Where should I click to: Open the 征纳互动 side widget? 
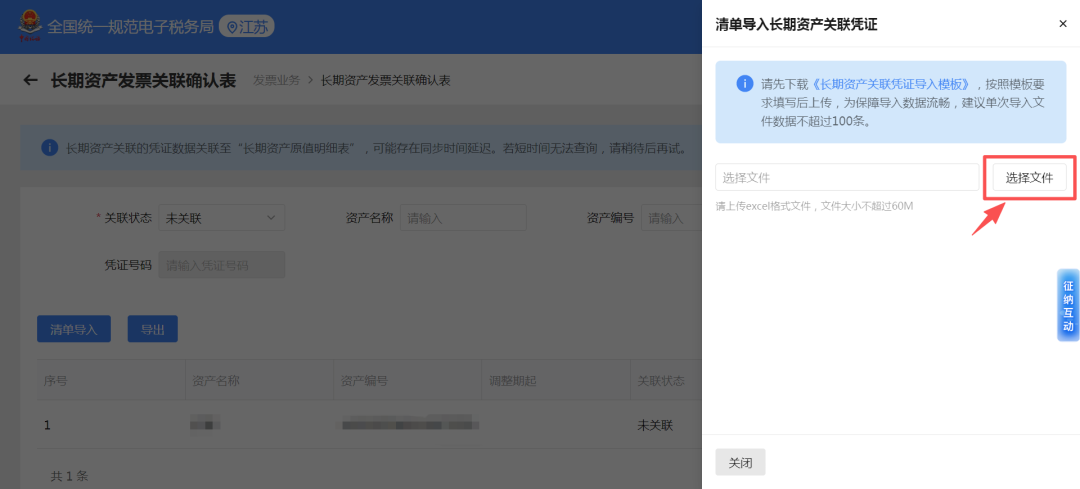[1068, 305]
